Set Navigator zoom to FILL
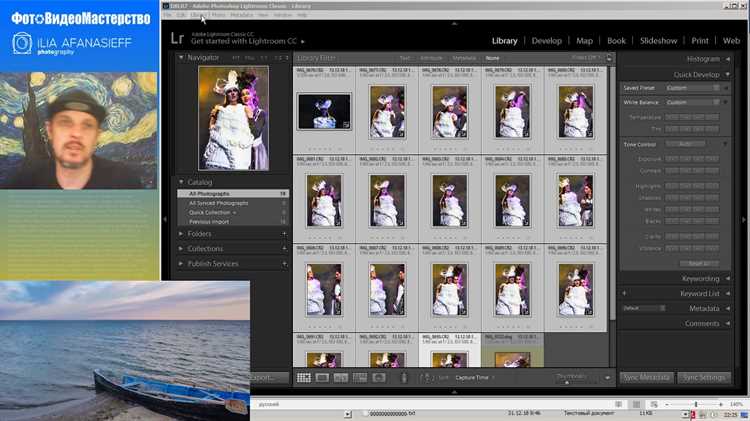This screenshot has height=421, width=750. click(x=249, y=58)
